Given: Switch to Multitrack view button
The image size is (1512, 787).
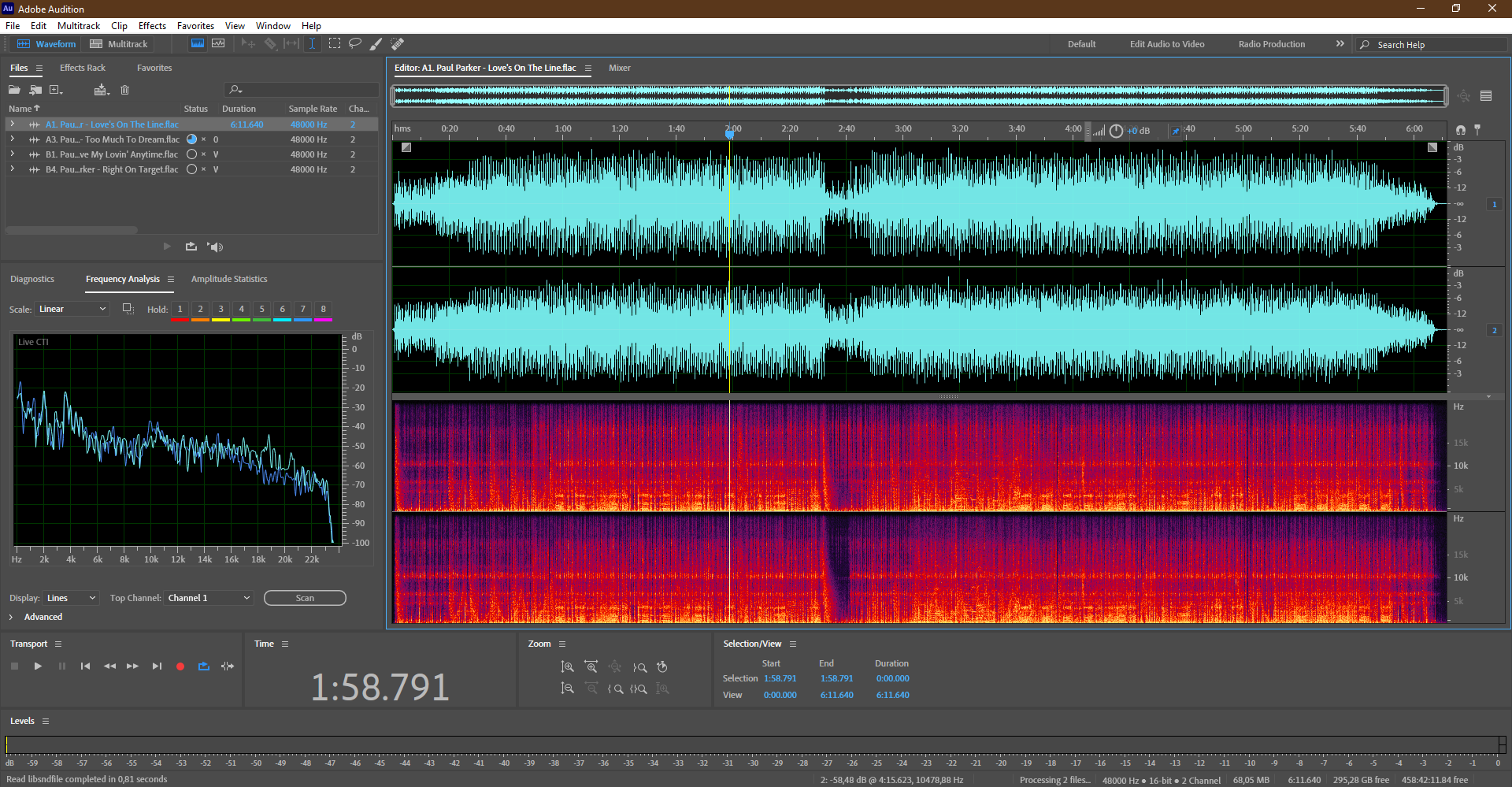Looking at the screenshot, I should (119, 44).
